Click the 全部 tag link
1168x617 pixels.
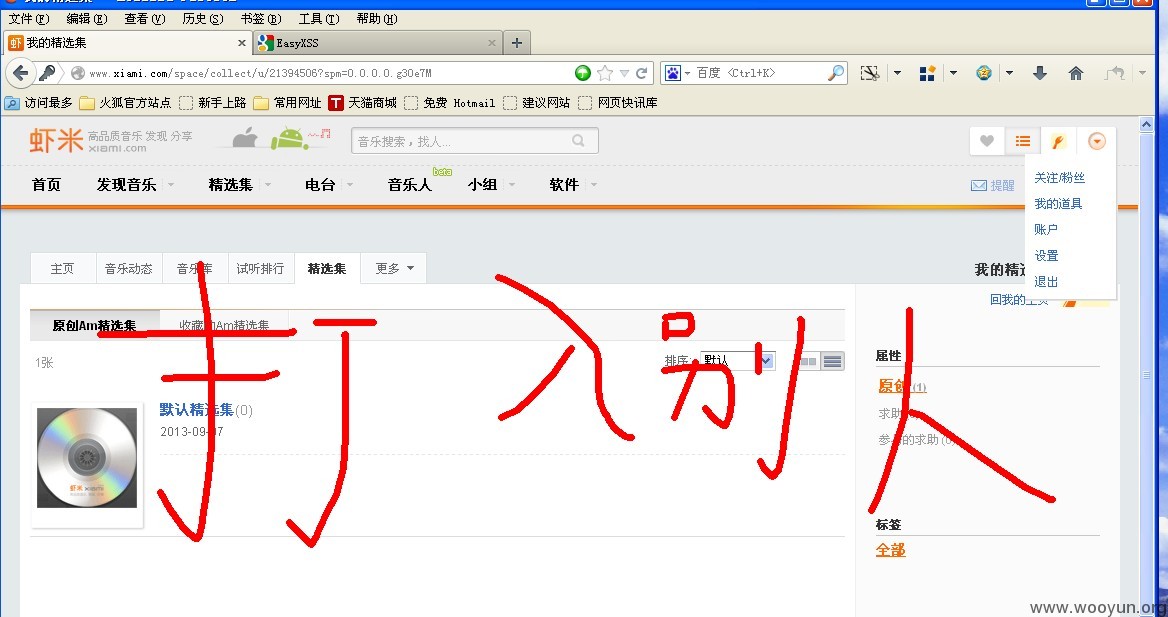click(890, 550)
